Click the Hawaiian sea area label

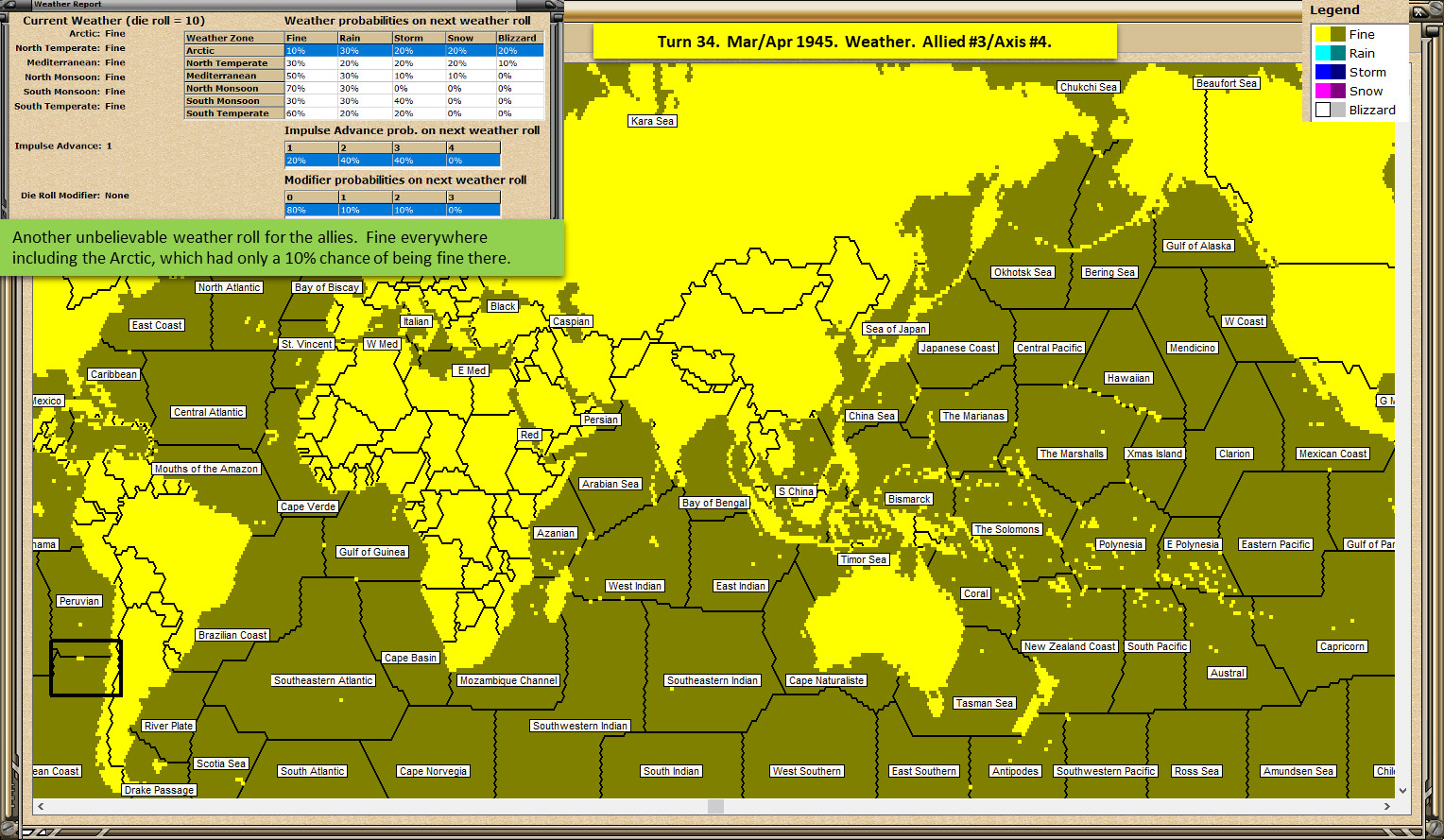coord(1128,378)
